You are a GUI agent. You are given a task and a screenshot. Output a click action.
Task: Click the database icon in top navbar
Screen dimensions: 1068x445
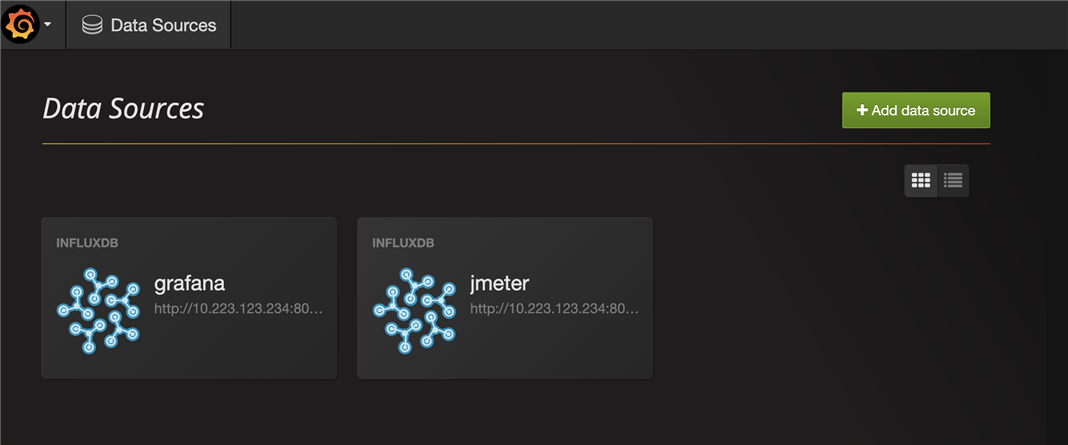92,25
